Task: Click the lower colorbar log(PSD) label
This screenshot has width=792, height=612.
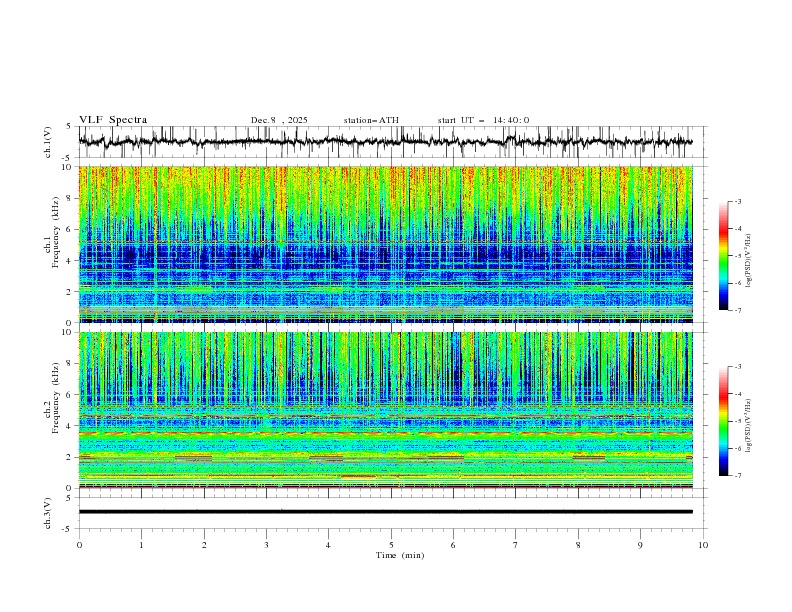Action: (x=749, y=426)
